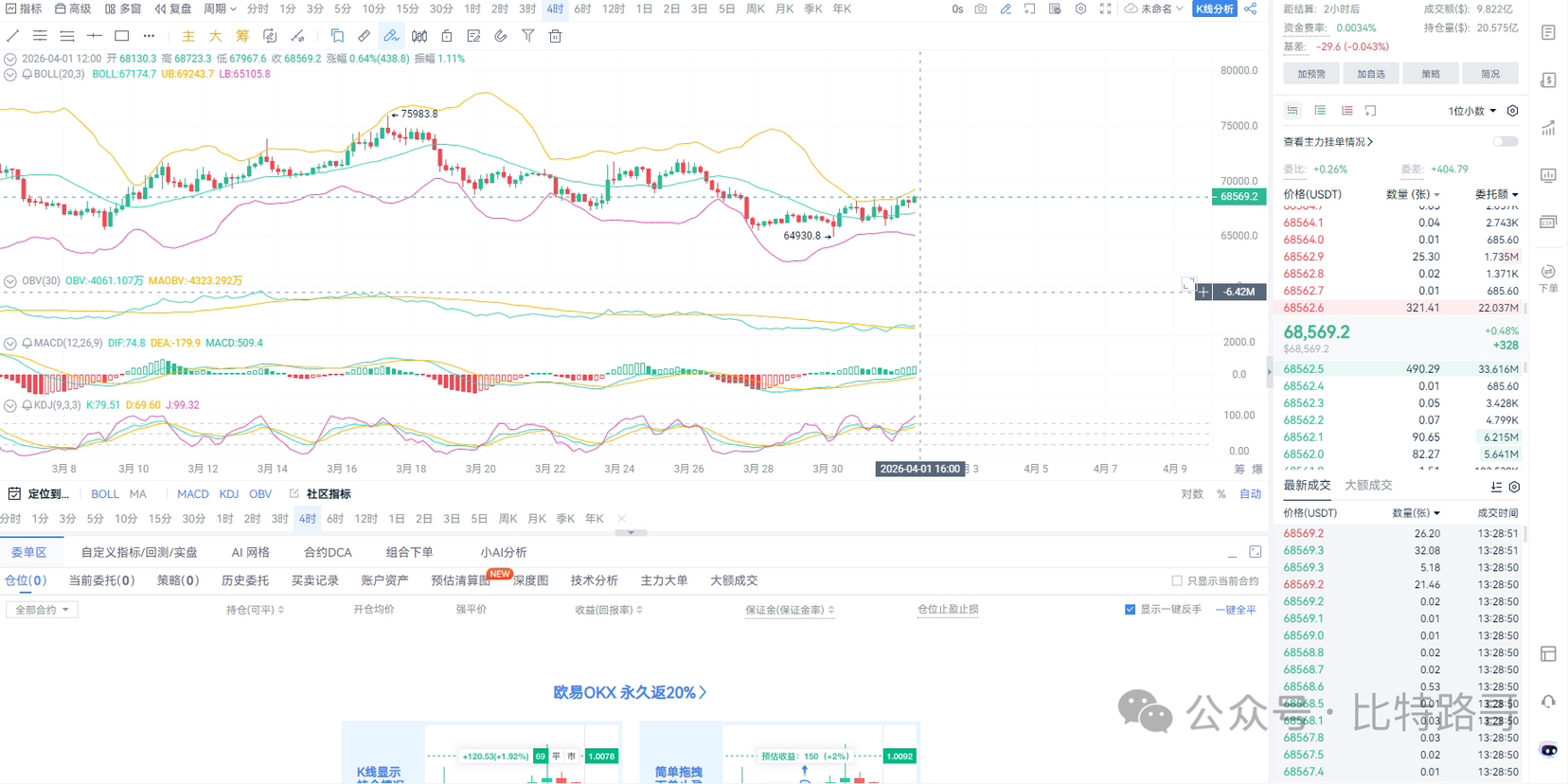Screen dimensions: 1568x784
Task: Expand the 全部合约 contract filter dropdown
Action: (x=42, y=610)
